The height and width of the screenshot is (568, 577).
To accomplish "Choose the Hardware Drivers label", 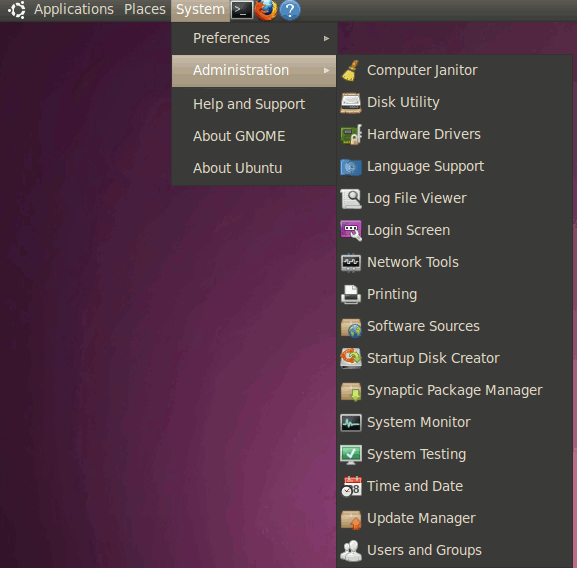I will [424, 134].
